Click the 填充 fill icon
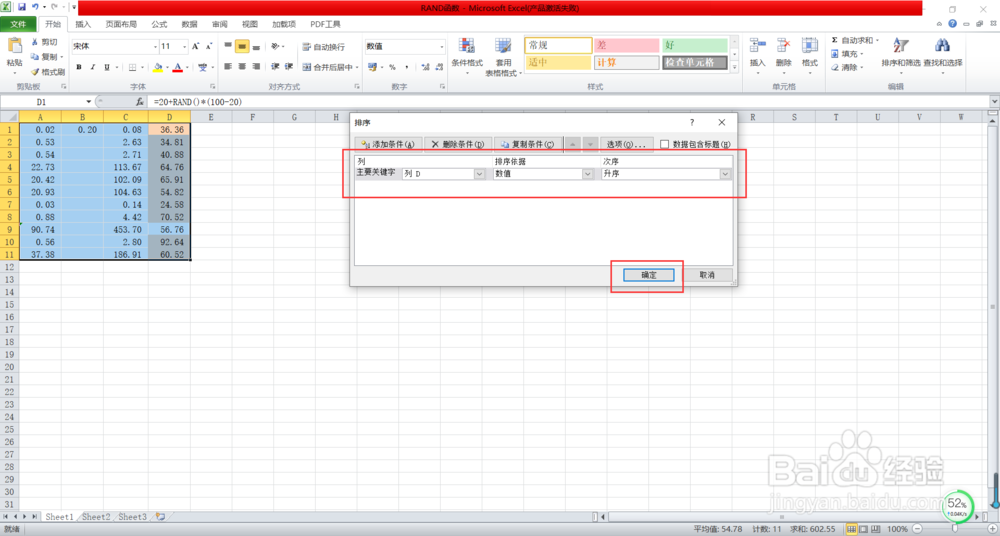 (835, 54)
